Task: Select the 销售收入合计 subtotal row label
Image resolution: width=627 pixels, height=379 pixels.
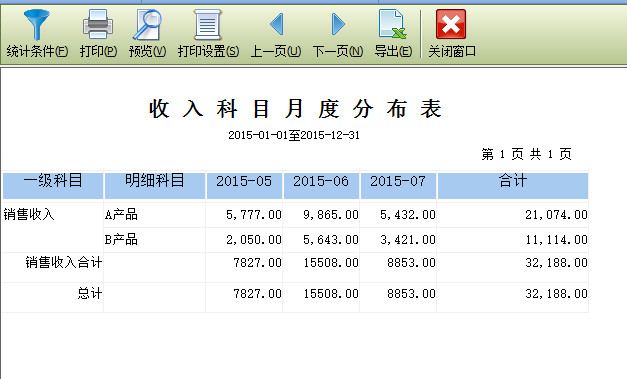Action: (x=64, y=263)
